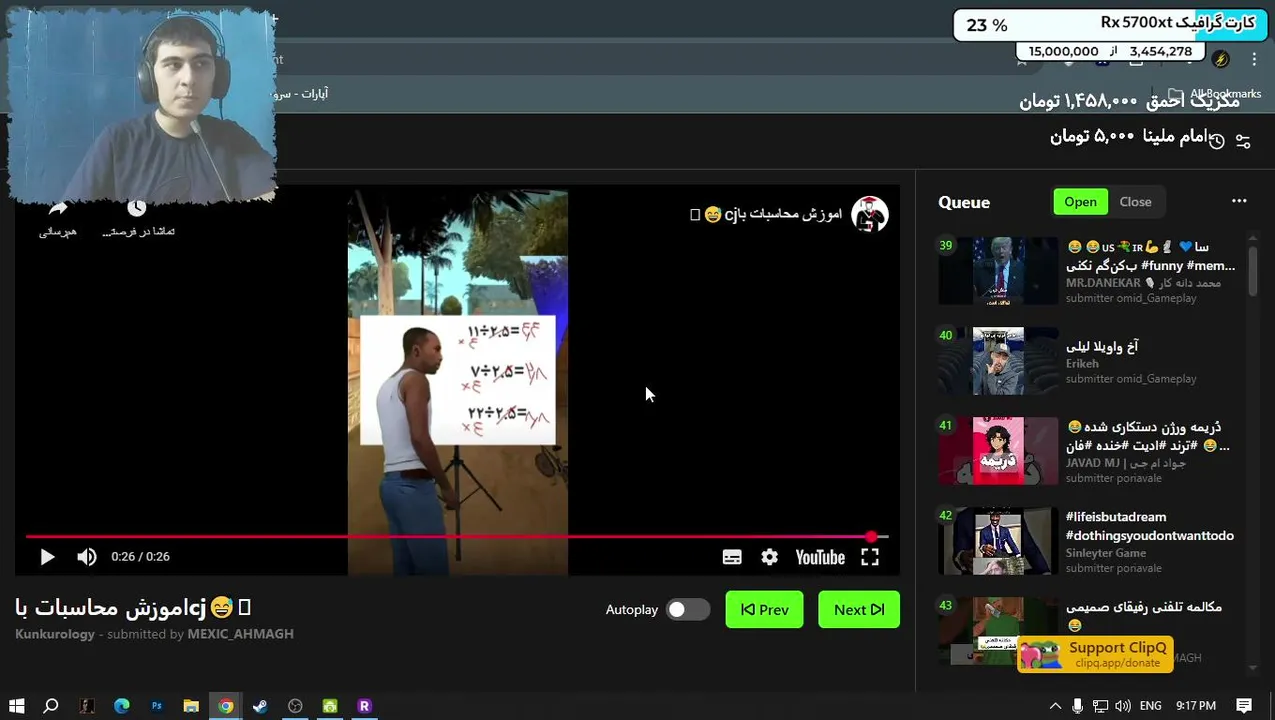Open the channel avatar on video

[x=870, y=215]
